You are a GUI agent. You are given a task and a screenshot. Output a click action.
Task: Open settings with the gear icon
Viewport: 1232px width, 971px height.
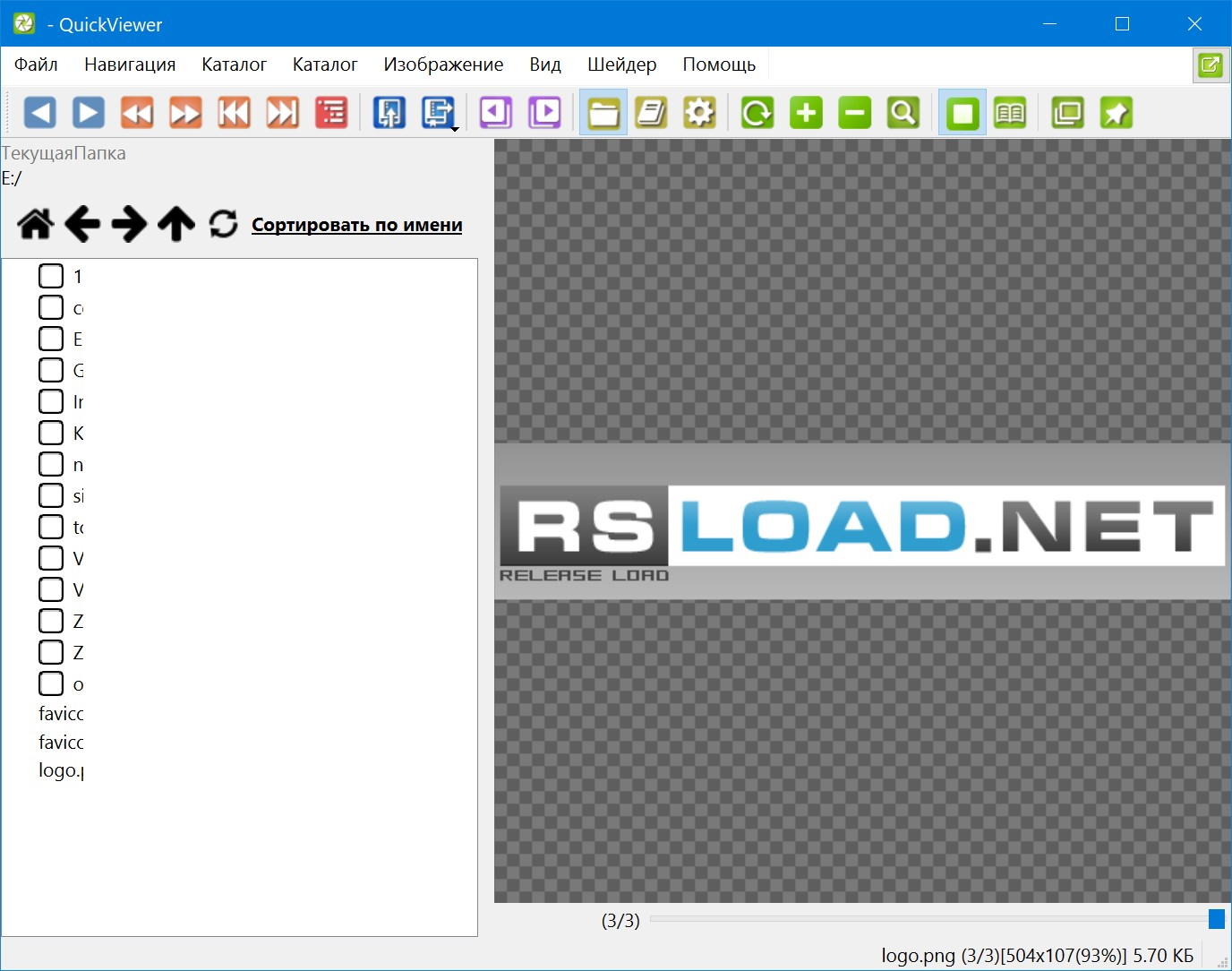click(x=699, y=113)
